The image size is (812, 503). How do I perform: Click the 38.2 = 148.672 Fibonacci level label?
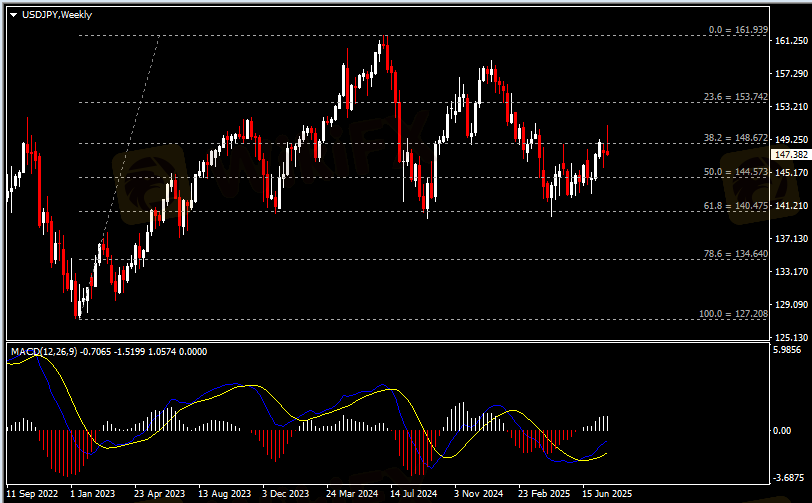[x=735, y=138]
